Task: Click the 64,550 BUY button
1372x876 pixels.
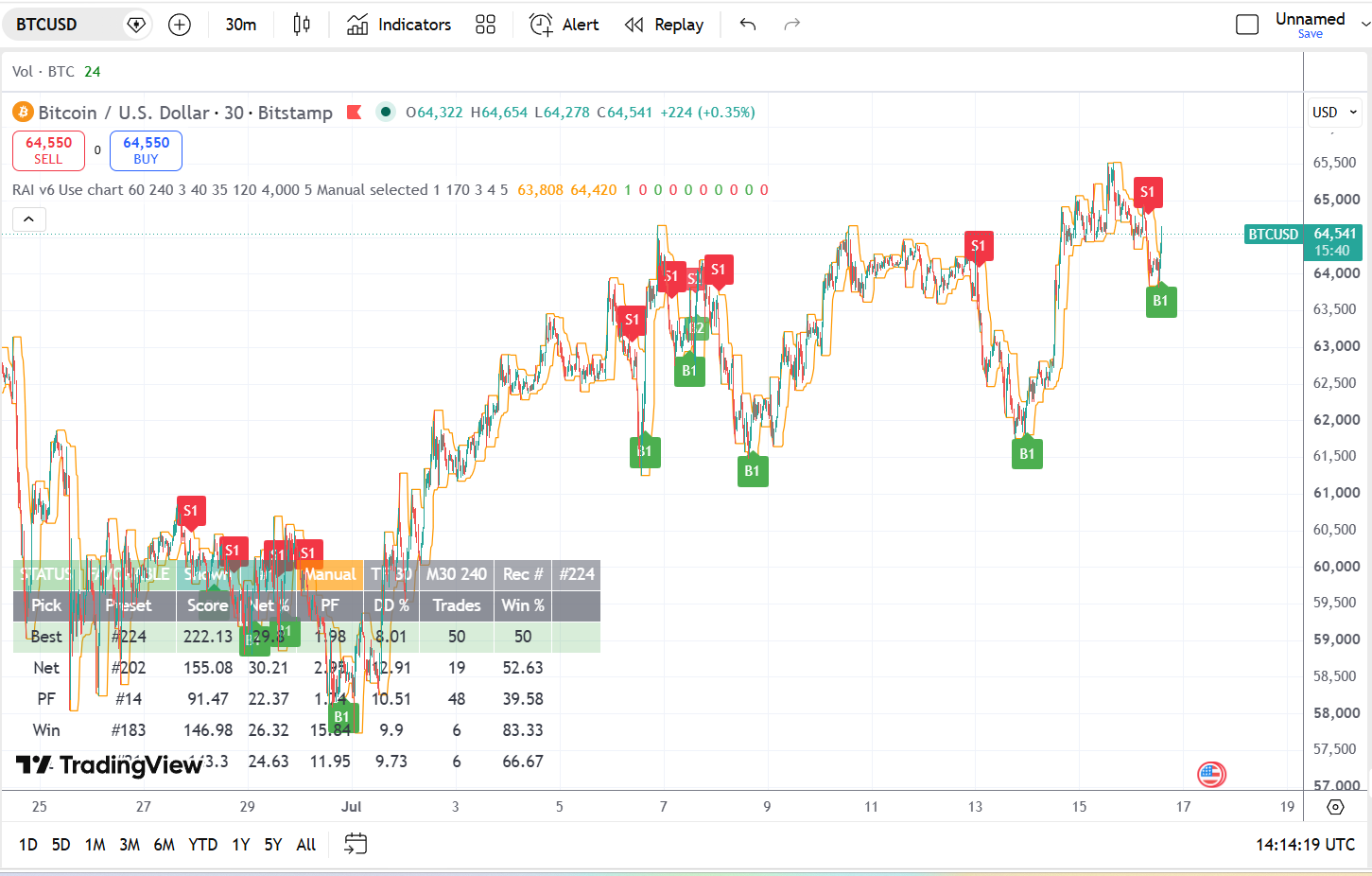Action: [x=146, y=150]
